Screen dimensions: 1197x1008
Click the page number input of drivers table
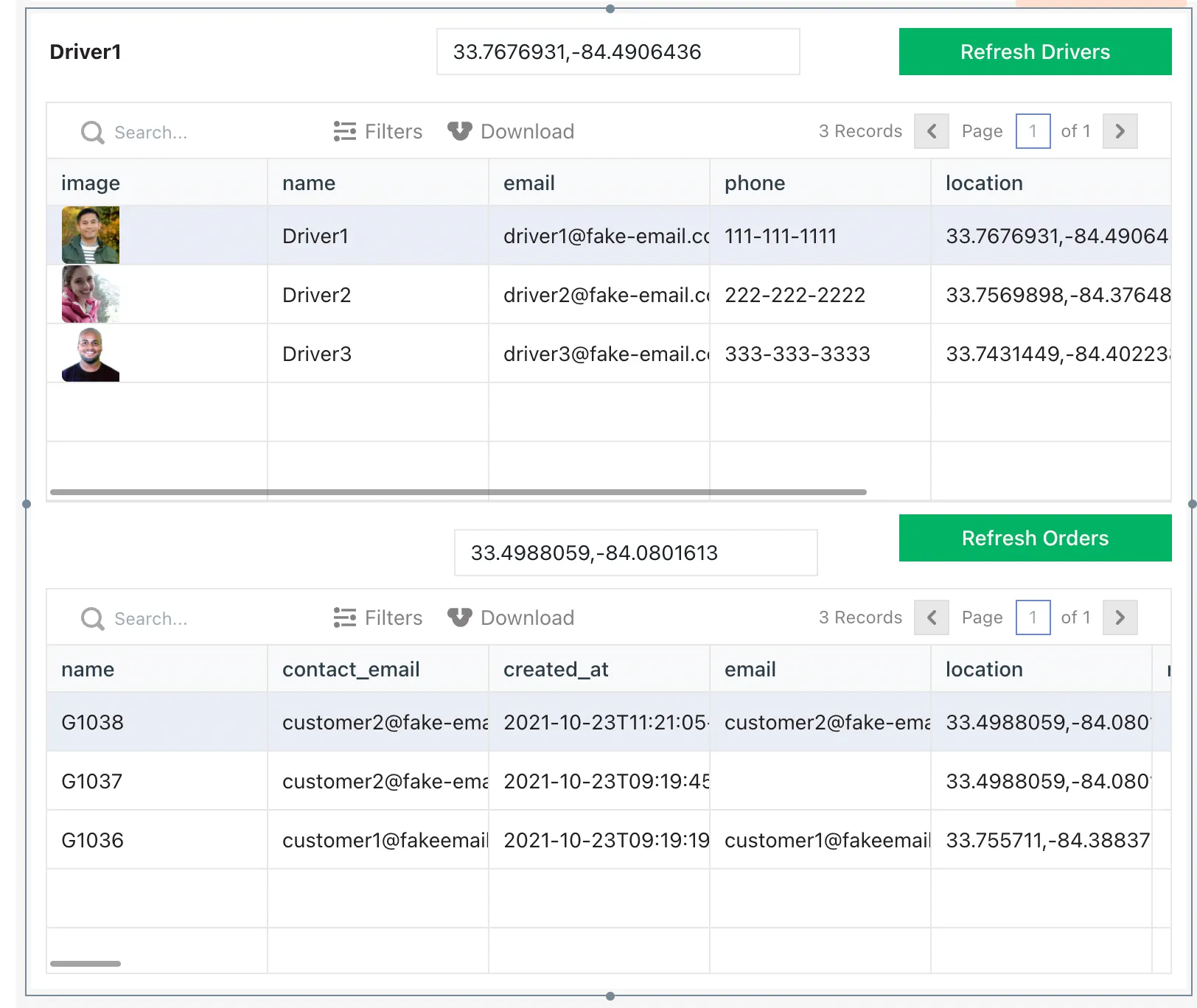click(x=1033, y=131)
